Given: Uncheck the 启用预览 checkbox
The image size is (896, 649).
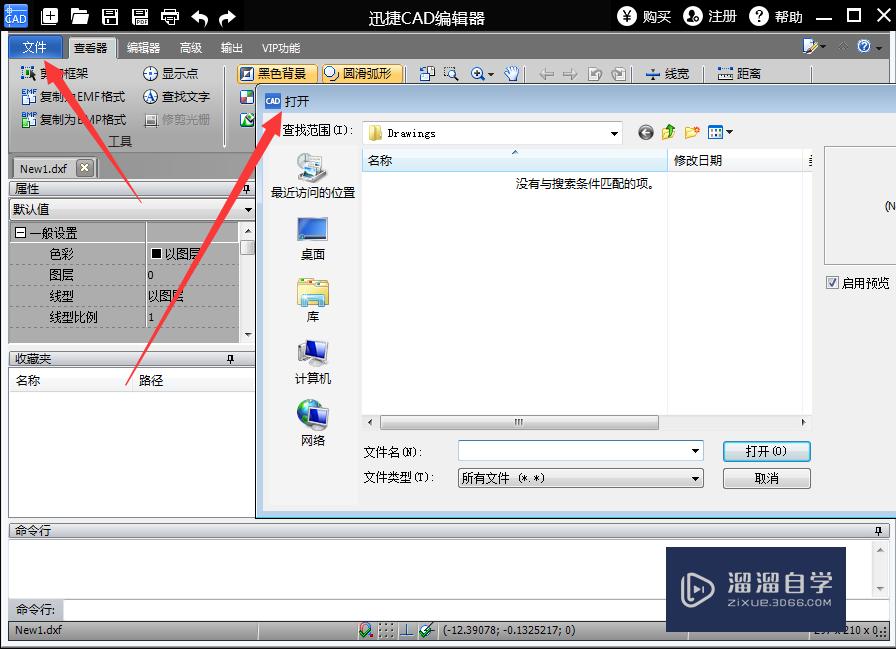Looking at the screenshot, I should 832,282.
